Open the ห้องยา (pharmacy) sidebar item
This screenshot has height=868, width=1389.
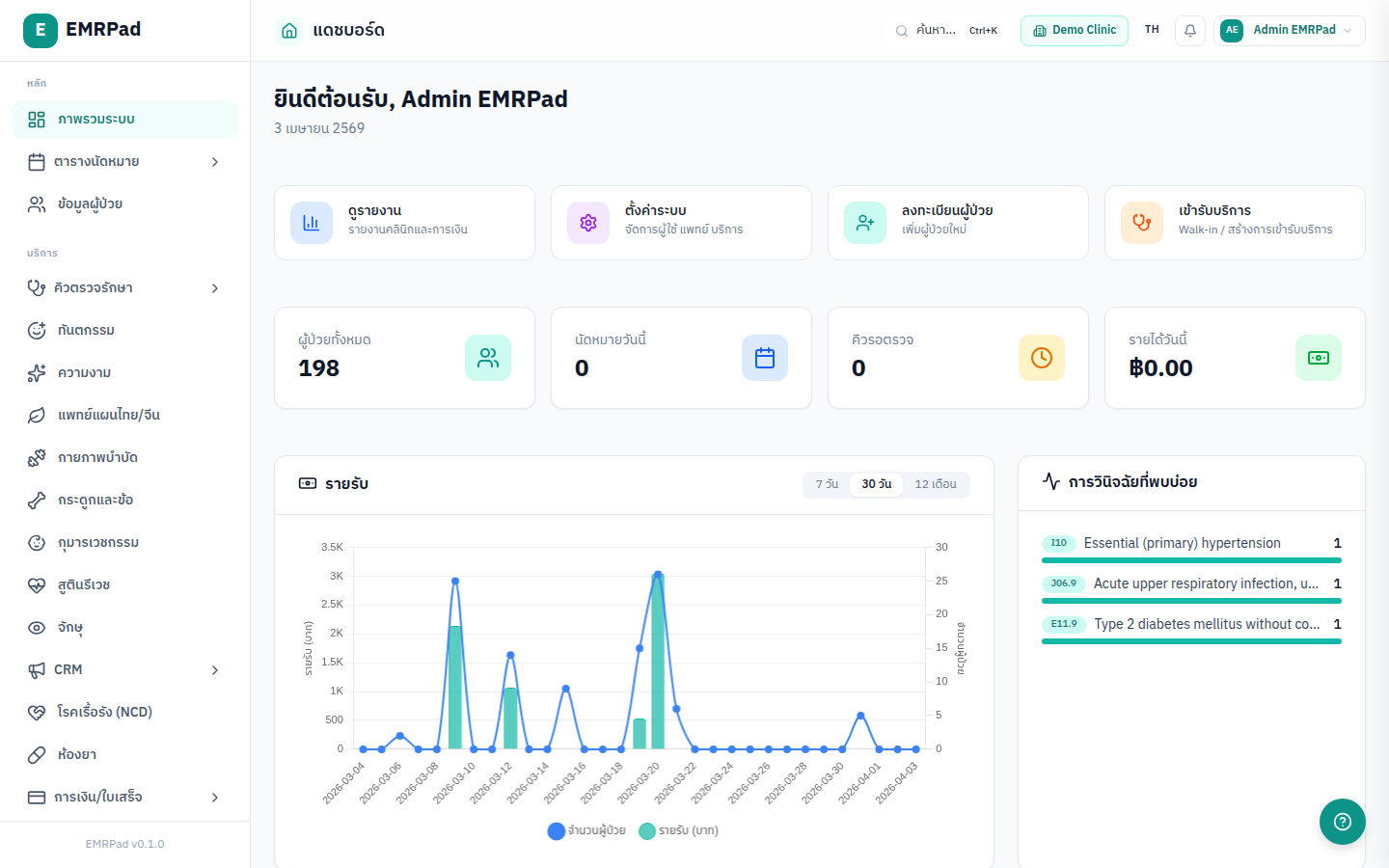point(79,754)
